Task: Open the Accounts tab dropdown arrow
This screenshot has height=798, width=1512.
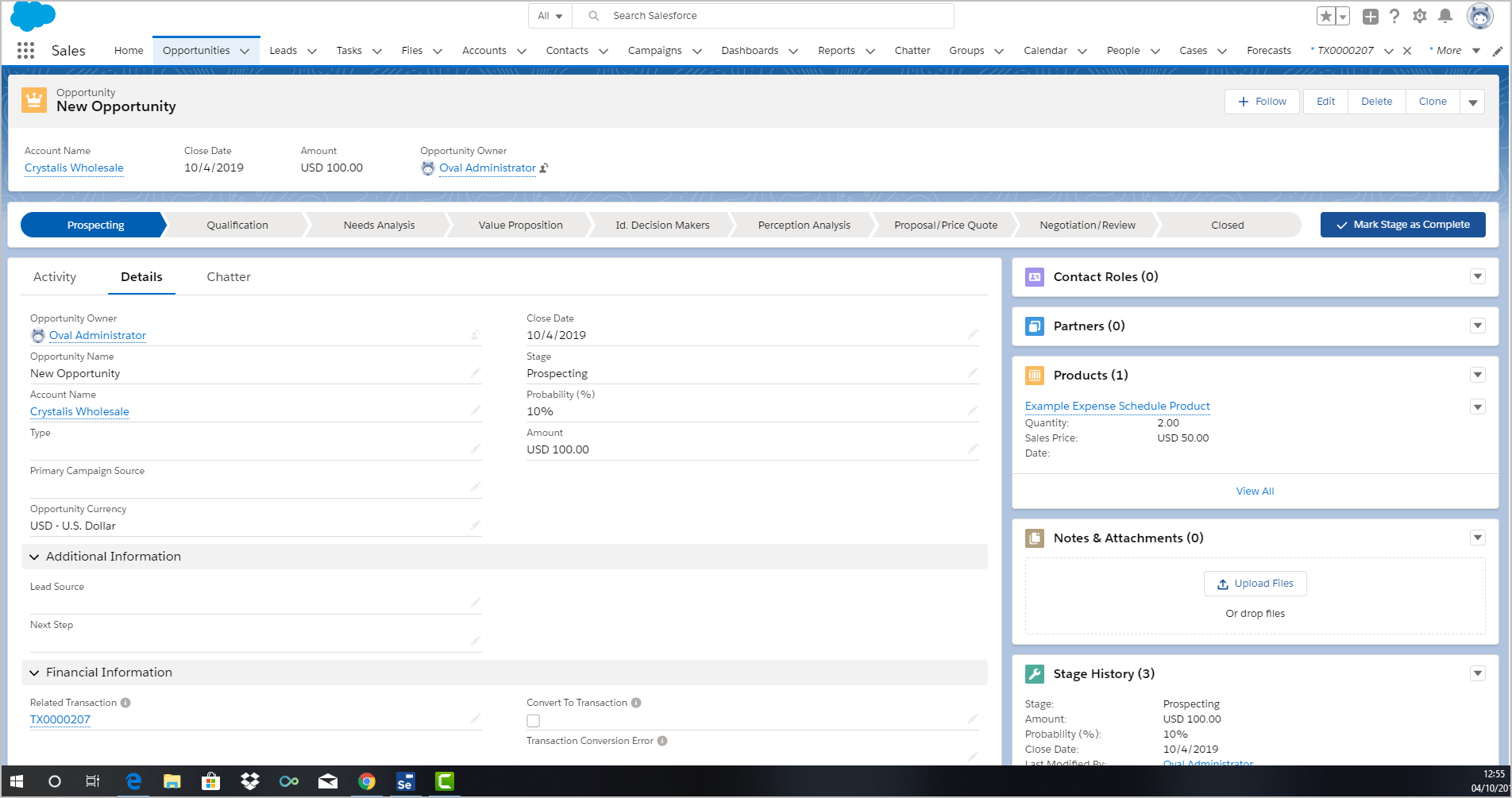Action: click(x=522, y=51)
